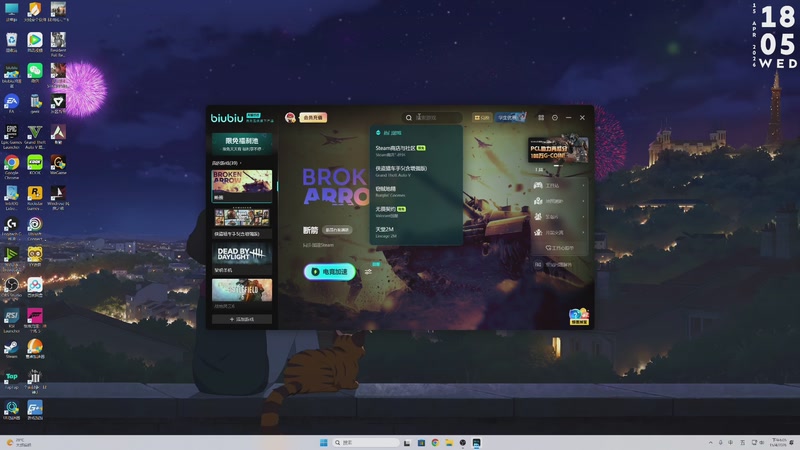Open the WeChat desktop icon
Viewport: 800px width, 450px height.
[x=35, y=73]
